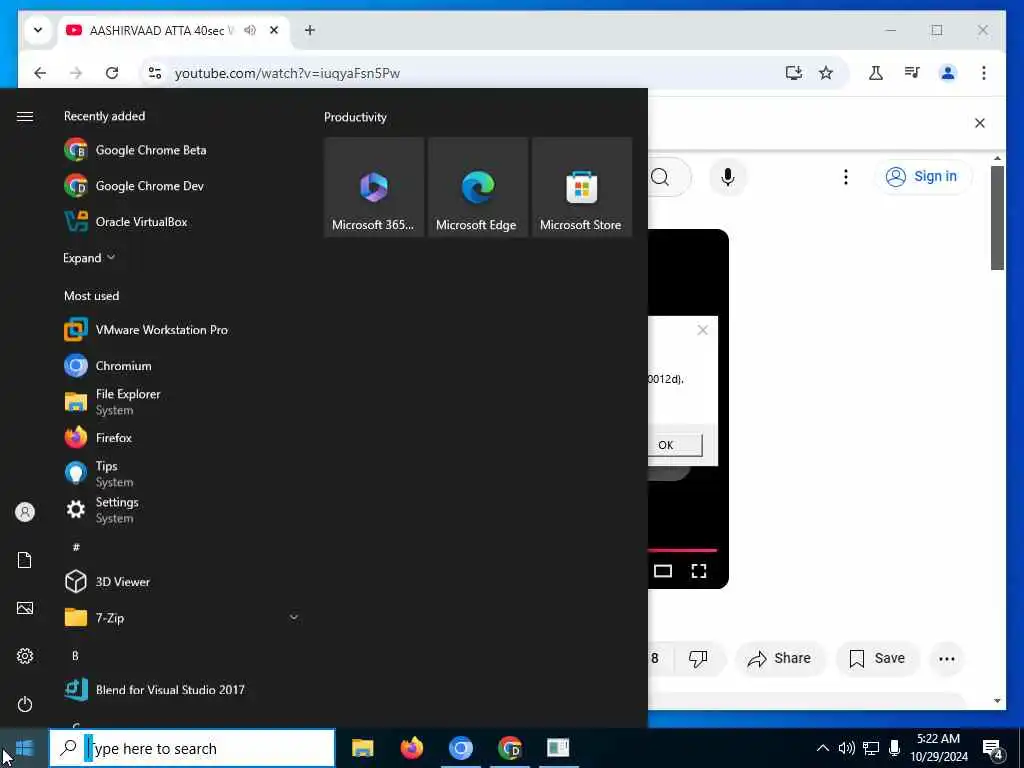The image size is (1024, 768).
Task: Seek using the red video progress bar
Action: click(x=682, y=551)
